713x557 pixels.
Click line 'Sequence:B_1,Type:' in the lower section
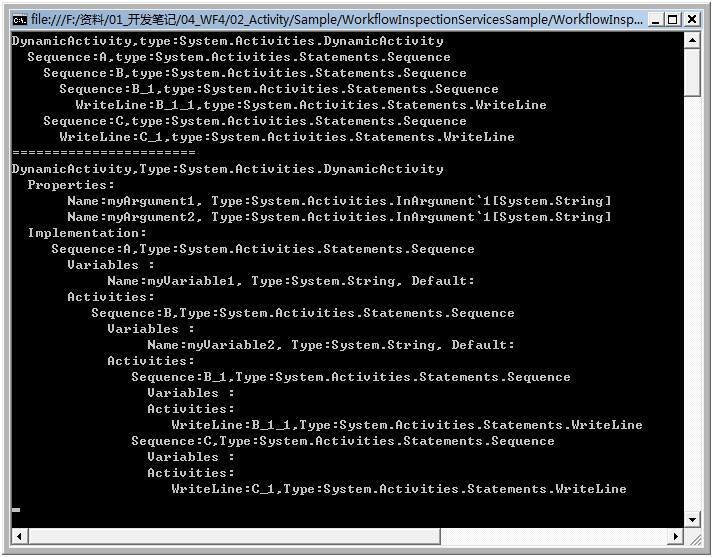tap(351, 377)
